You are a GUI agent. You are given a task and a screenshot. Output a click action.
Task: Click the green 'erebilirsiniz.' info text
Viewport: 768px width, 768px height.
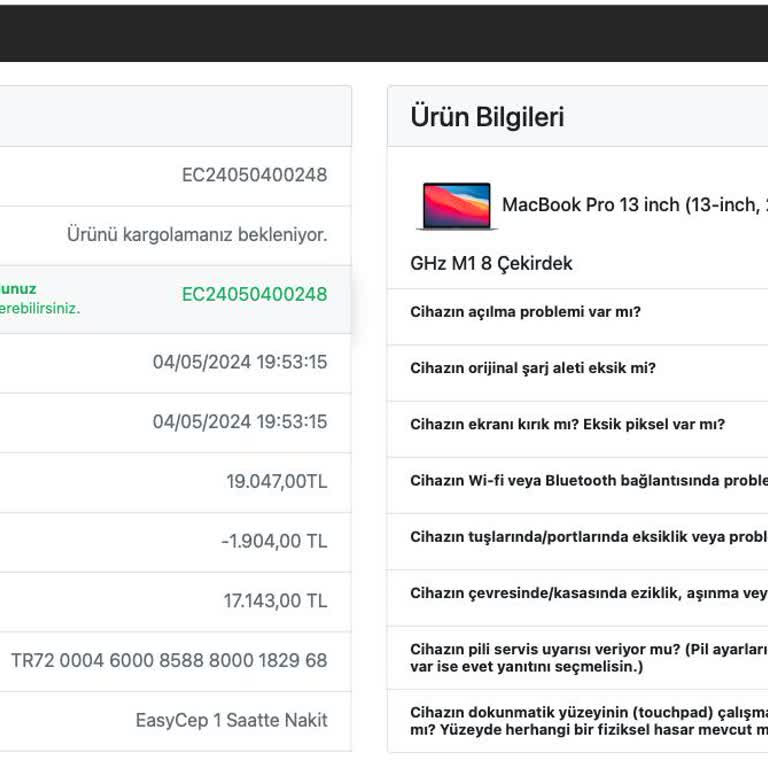pos(40,309)
